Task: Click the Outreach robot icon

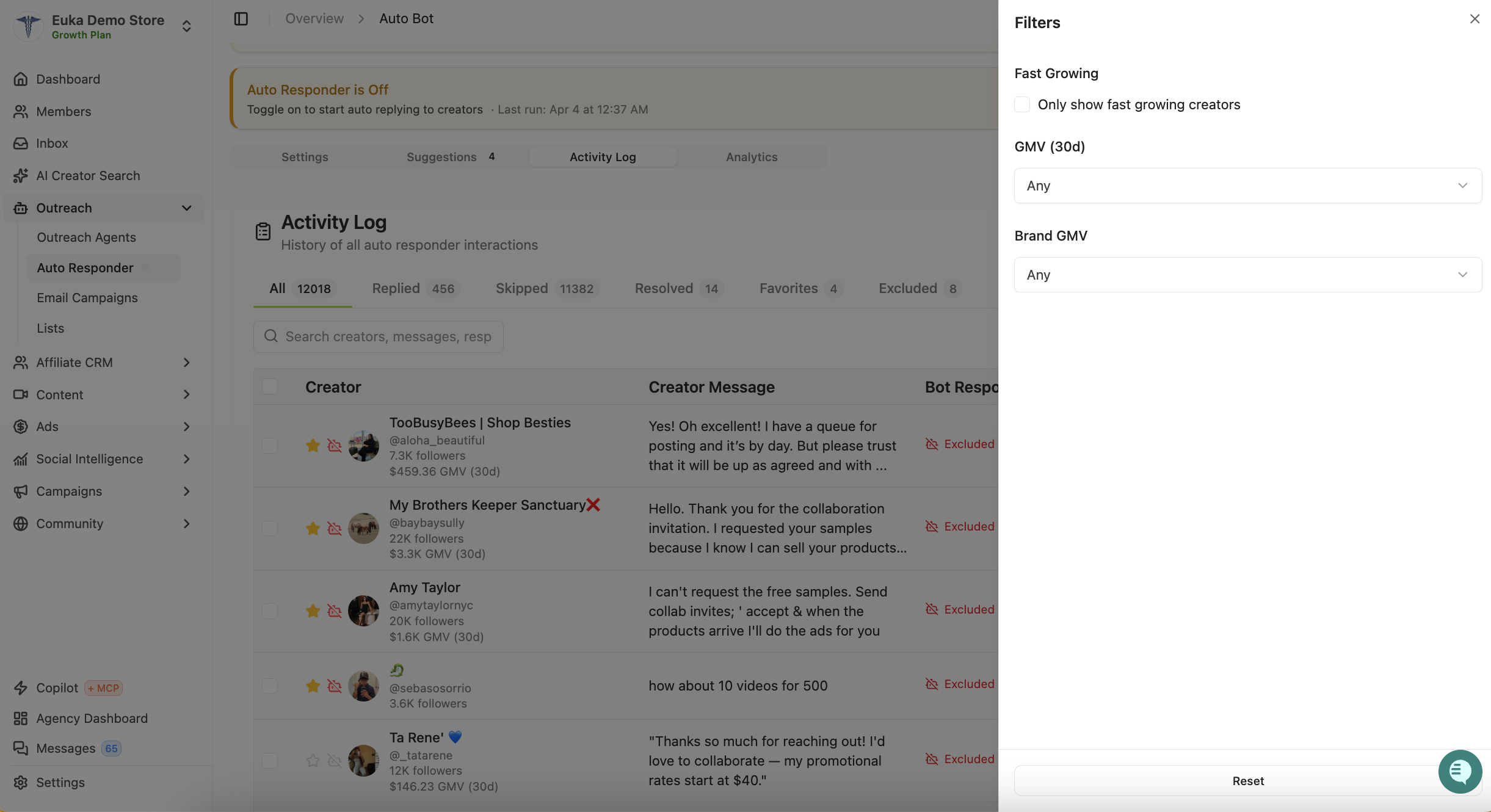Action: click(x=21, y=208)
